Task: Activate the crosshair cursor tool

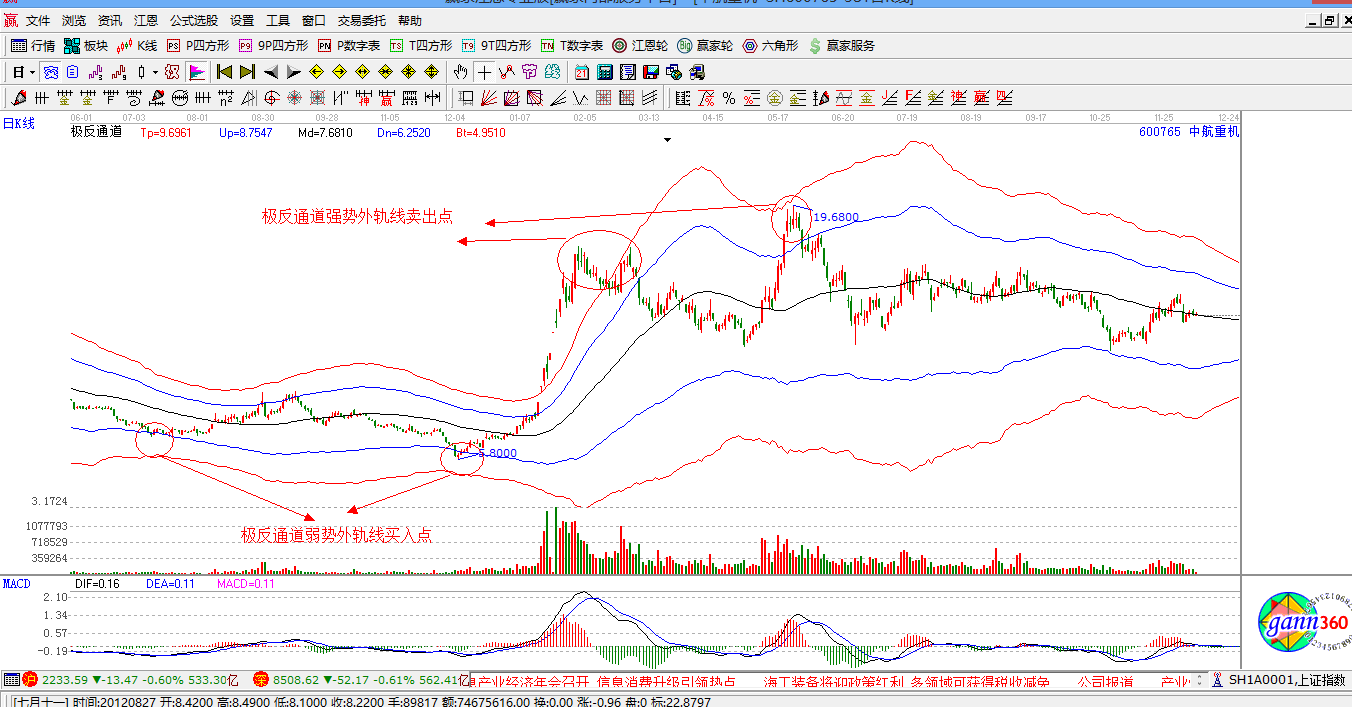Action: 484,72
